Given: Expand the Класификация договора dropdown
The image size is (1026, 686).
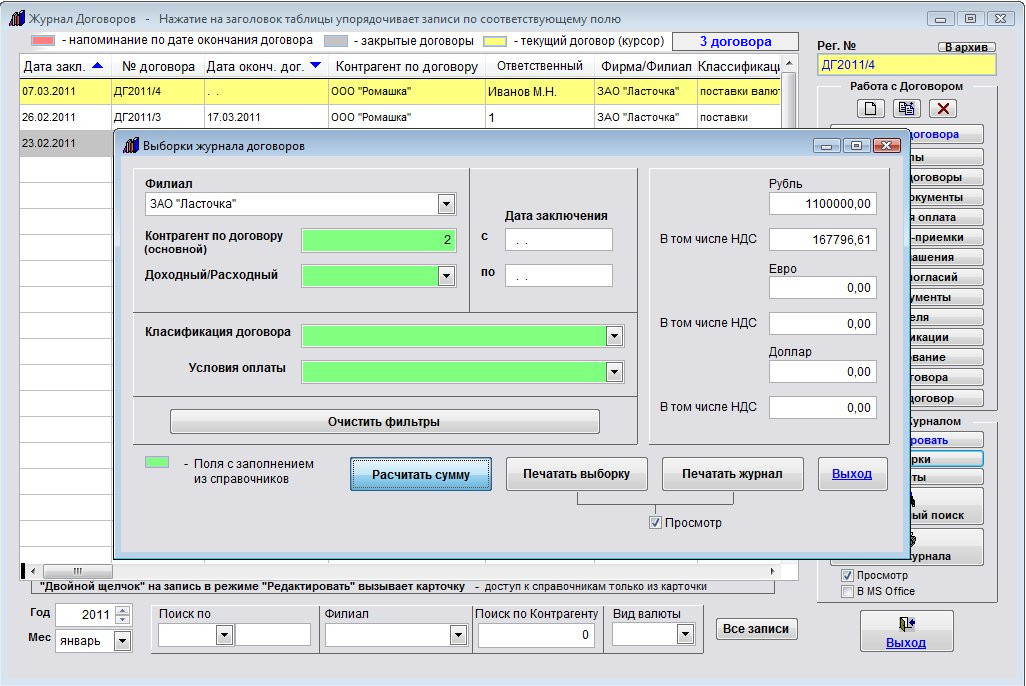Looking at the screenshot, I should pos(614,337).
